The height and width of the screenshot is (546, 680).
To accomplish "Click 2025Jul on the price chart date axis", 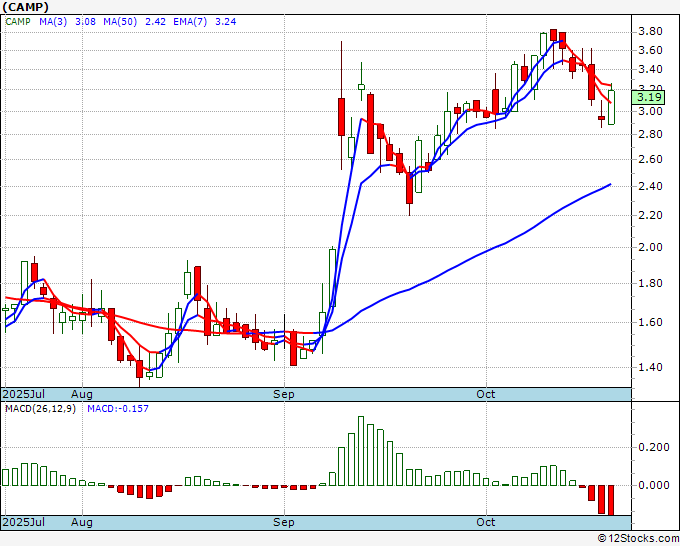I will coord(24,394).
